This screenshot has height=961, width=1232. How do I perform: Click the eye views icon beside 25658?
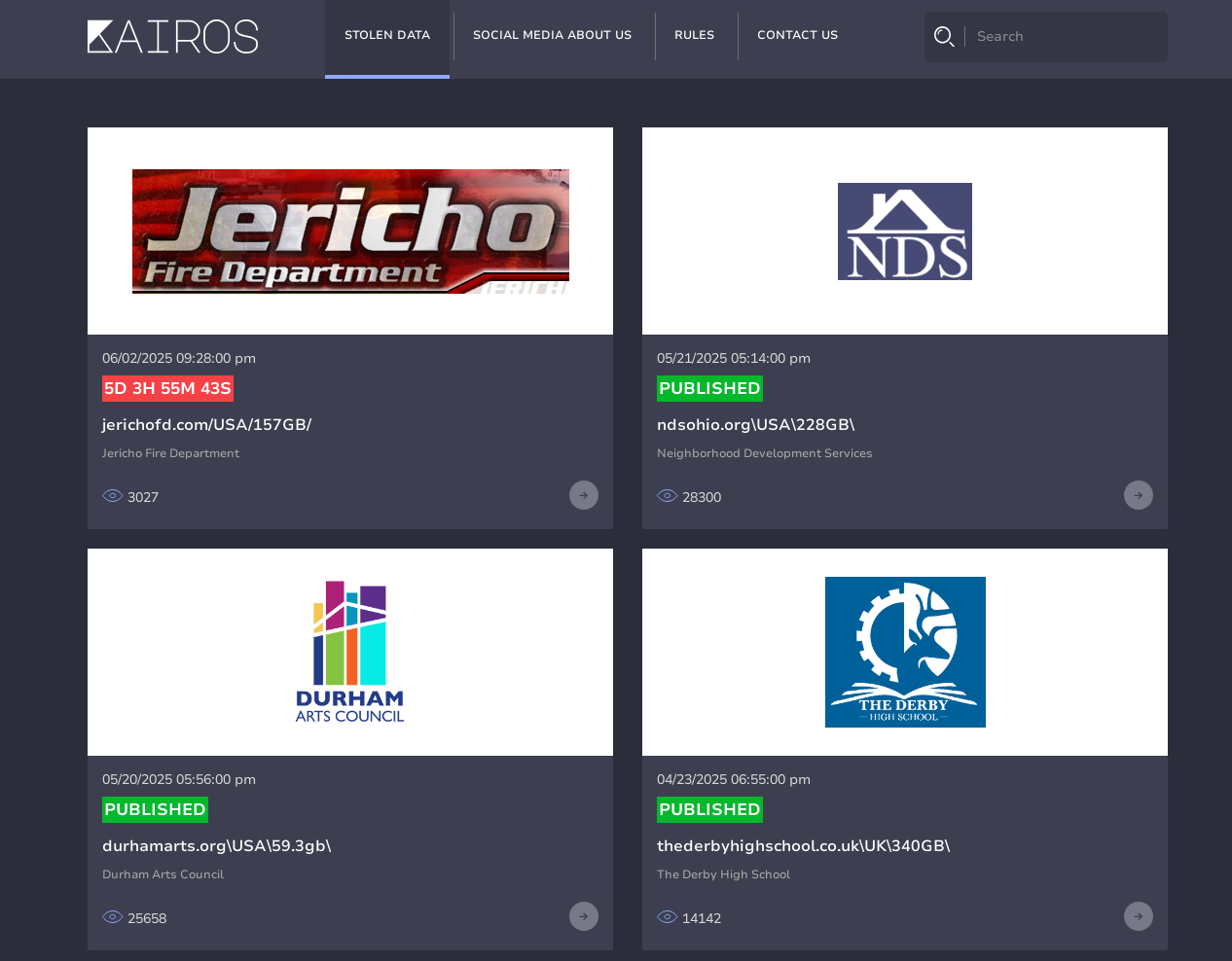[113, 917]
